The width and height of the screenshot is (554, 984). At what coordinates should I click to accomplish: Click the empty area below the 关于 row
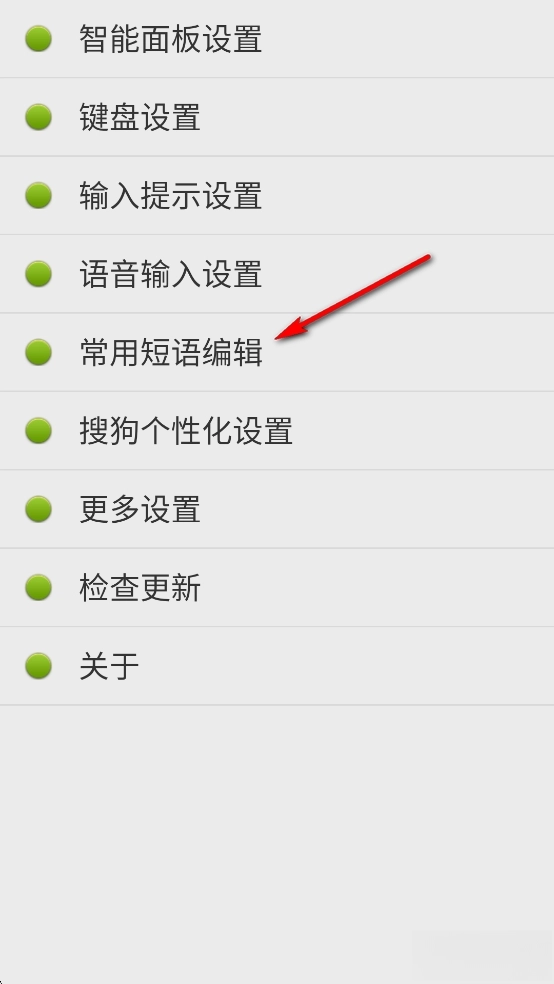(277, 844)
